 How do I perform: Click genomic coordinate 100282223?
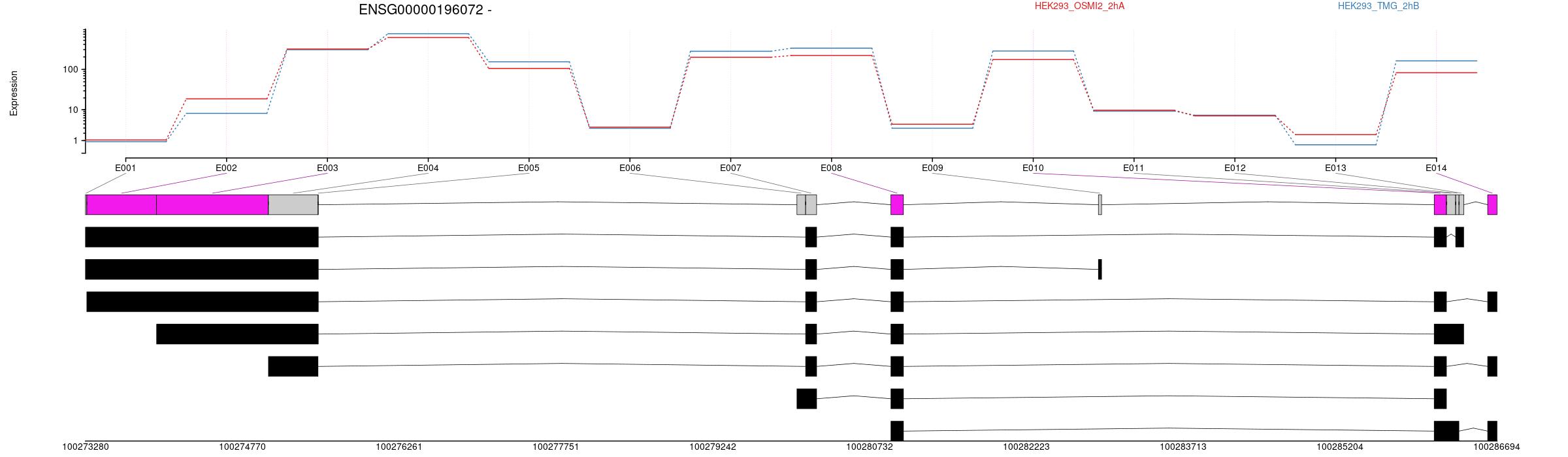[1026, 447]
